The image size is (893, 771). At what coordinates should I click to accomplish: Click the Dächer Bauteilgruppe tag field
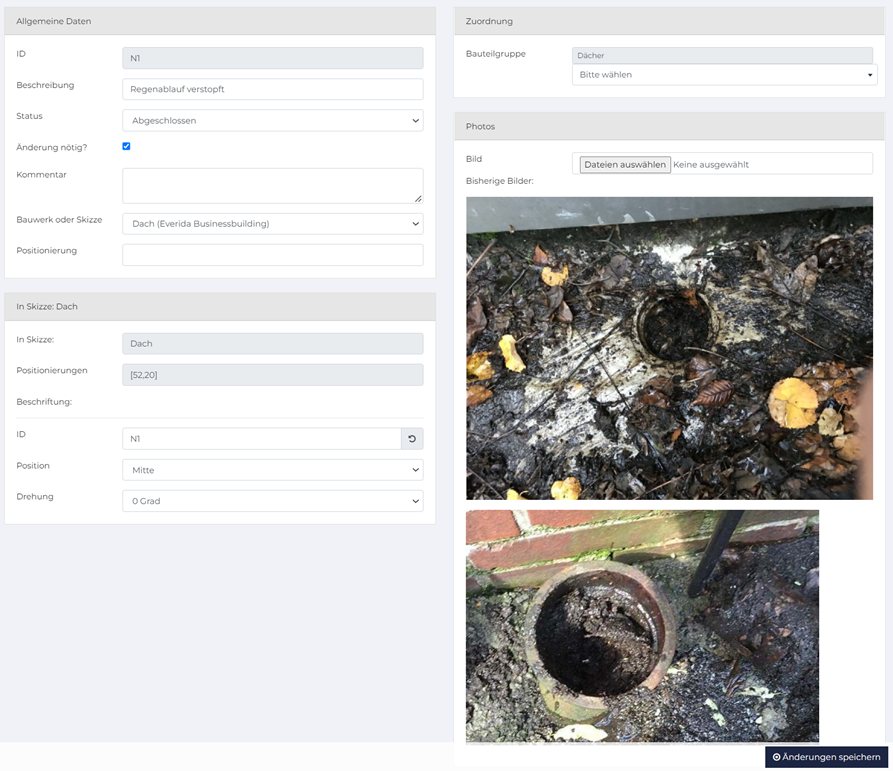tap(722, 55)
